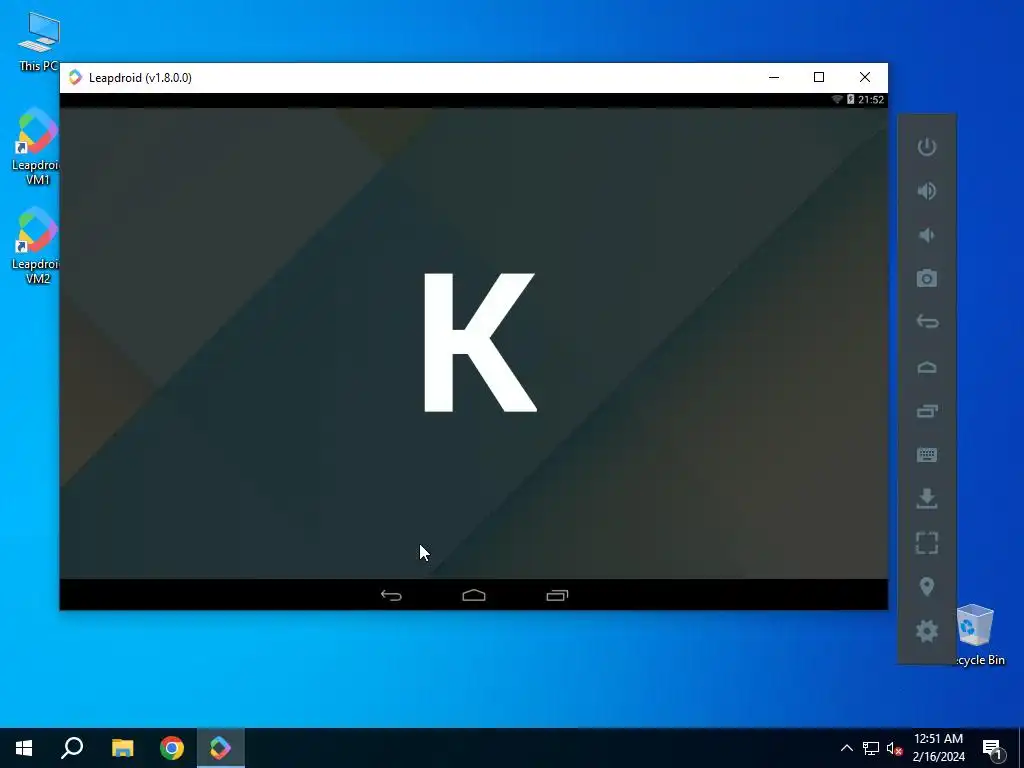Click the sidebar back arrow icon
Image resolution: width=1024 pixels, height=768 pixels.
(x=927, y=322)
